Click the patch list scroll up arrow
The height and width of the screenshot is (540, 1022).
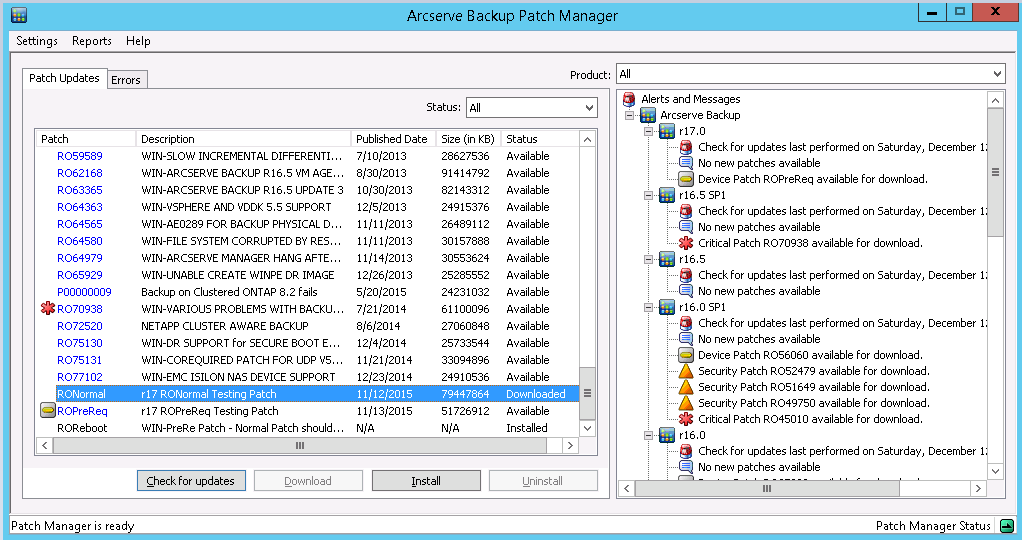(587, 140)
